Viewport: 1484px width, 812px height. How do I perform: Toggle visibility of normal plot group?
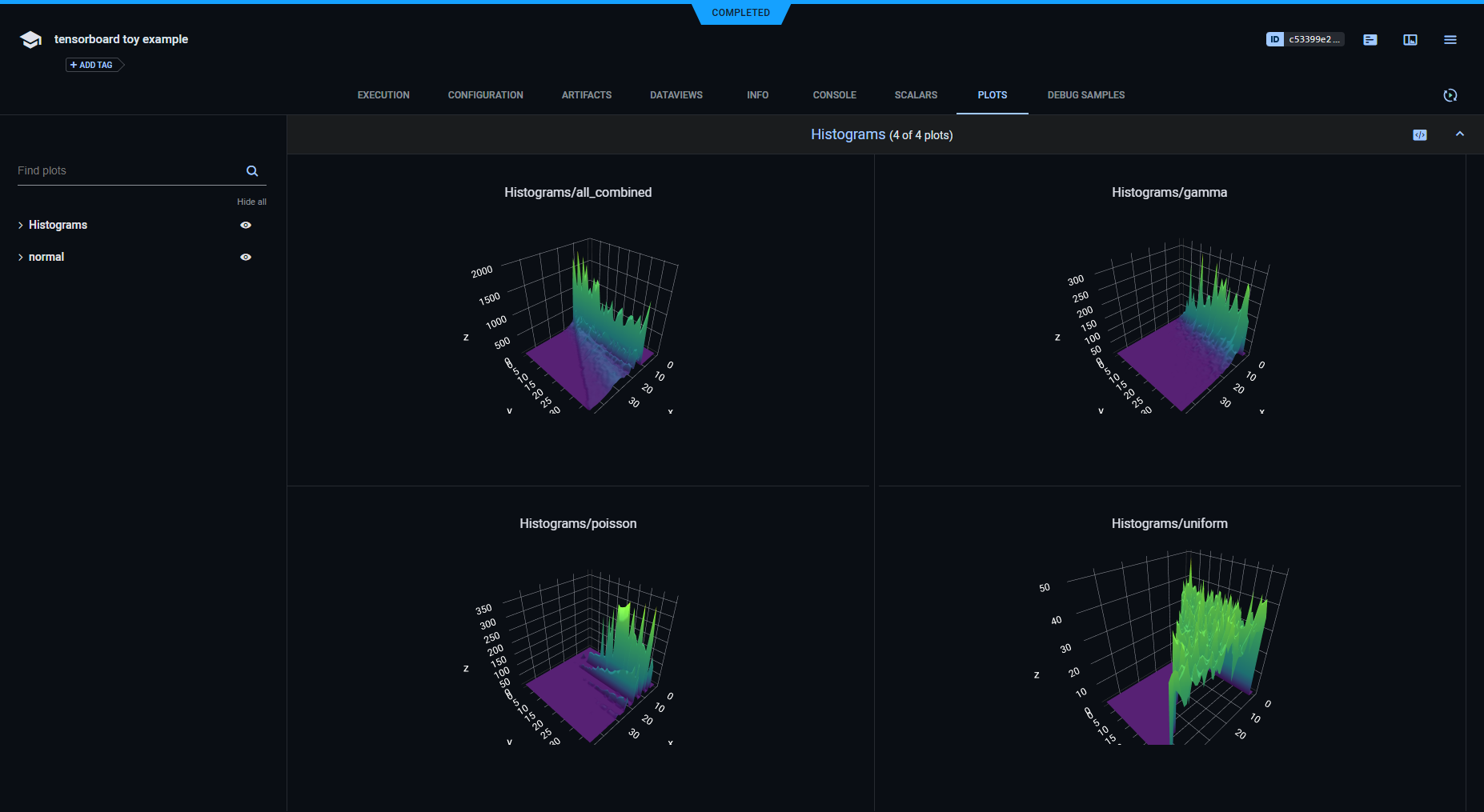tap(246, 258)
